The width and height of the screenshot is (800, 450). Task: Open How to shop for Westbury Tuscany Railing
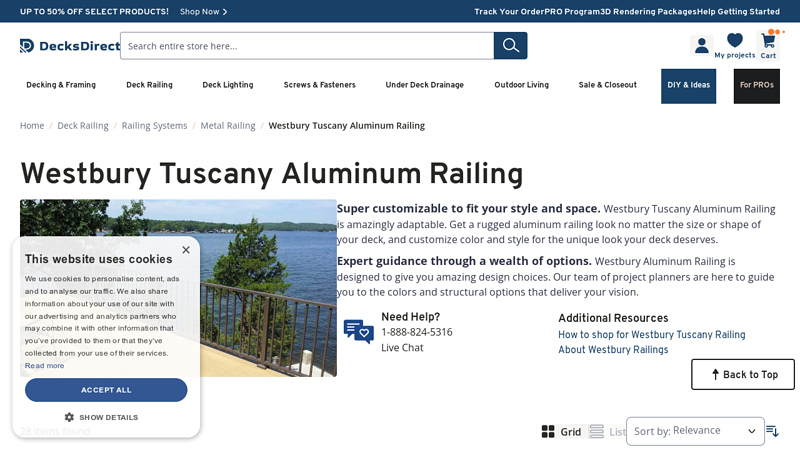click(652, 335)
